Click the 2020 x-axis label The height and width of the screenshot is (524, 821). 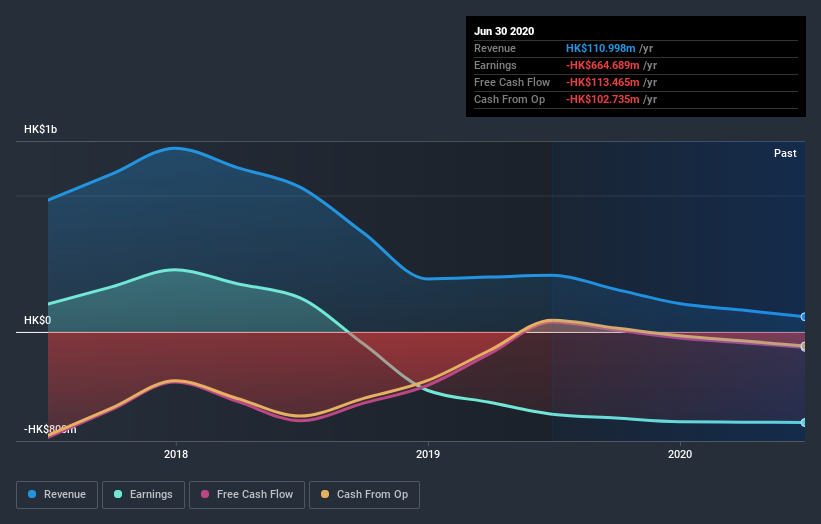coord(680,454)
